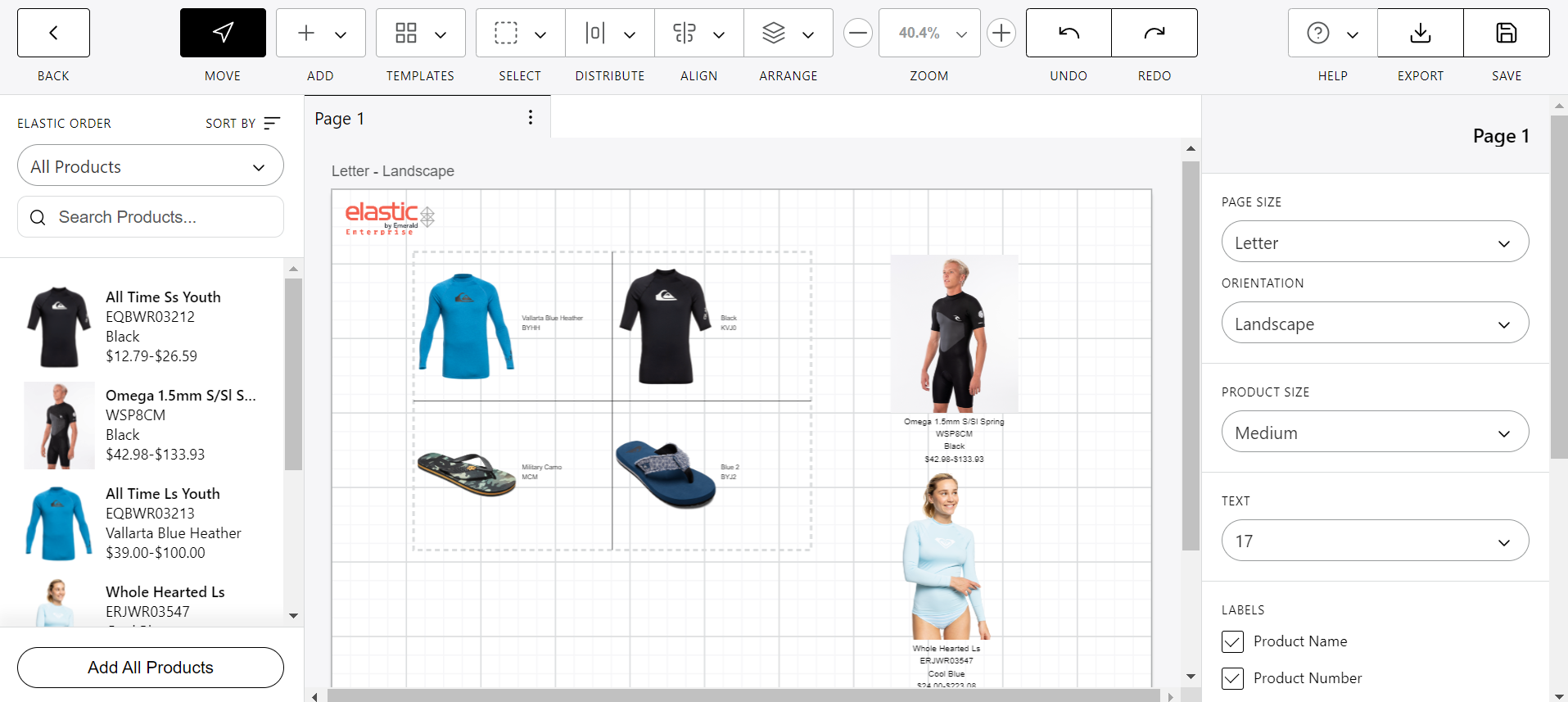The width and height of the screenshot is (1568, 702).
Task: Click the Redo arrow icon
Action: (x=1154, y=33)
